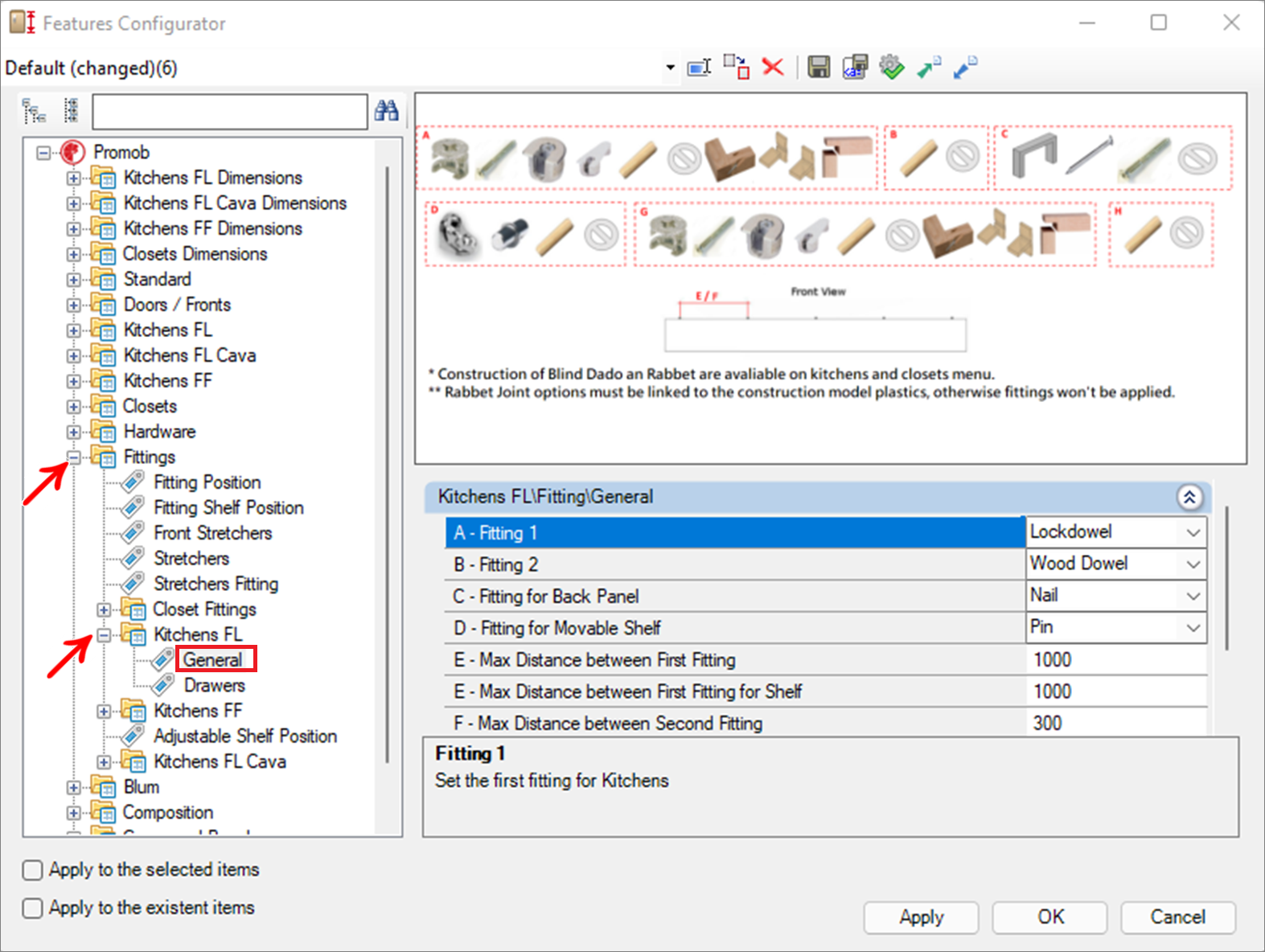Expand the Blum tree node
Viewport: 1265px width, 952px height.
[73, 787]
